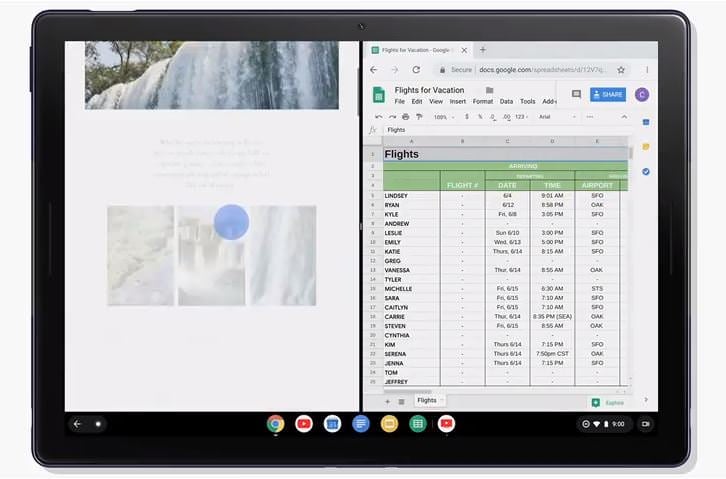Reload the spreadsheet page
726x479 pixels.
click(x=416, y=70)
